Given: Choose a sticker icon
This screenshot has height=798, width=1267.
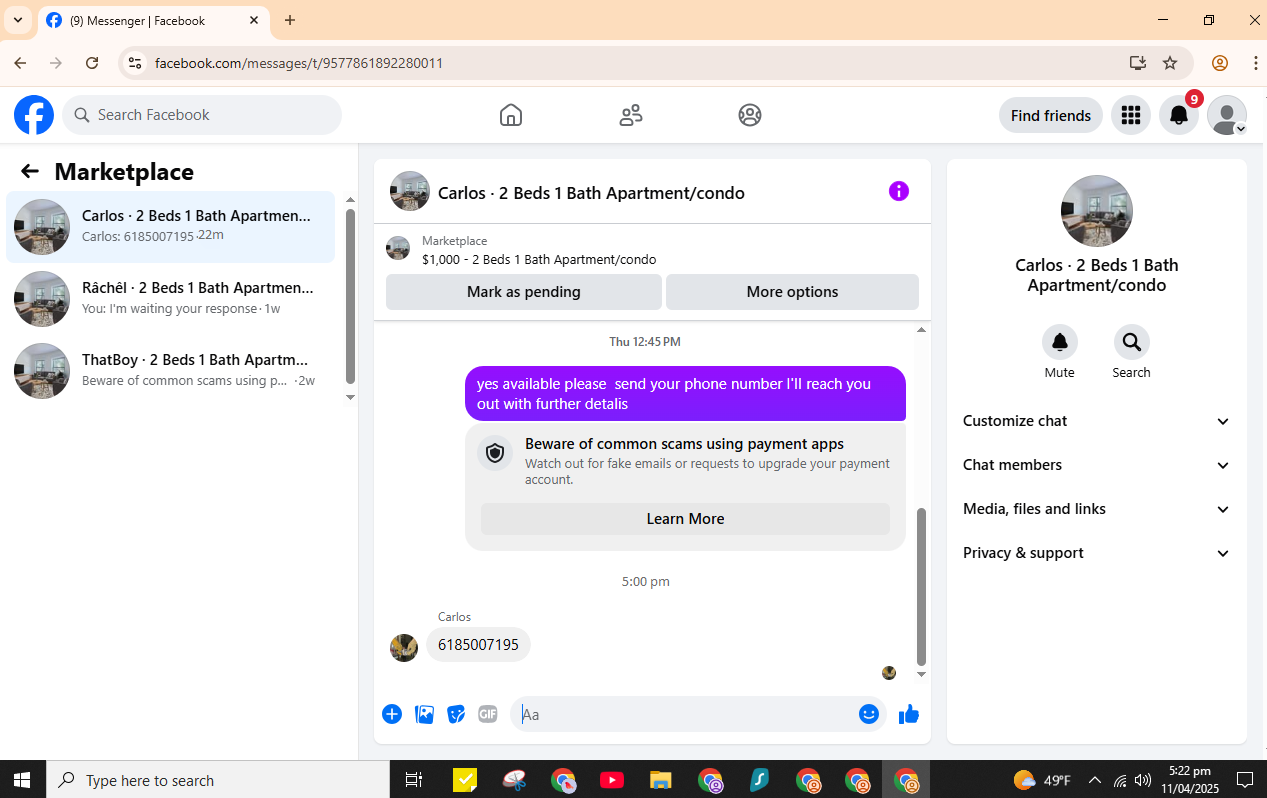Looking at the screenshot, I should (x=456, y=714).
